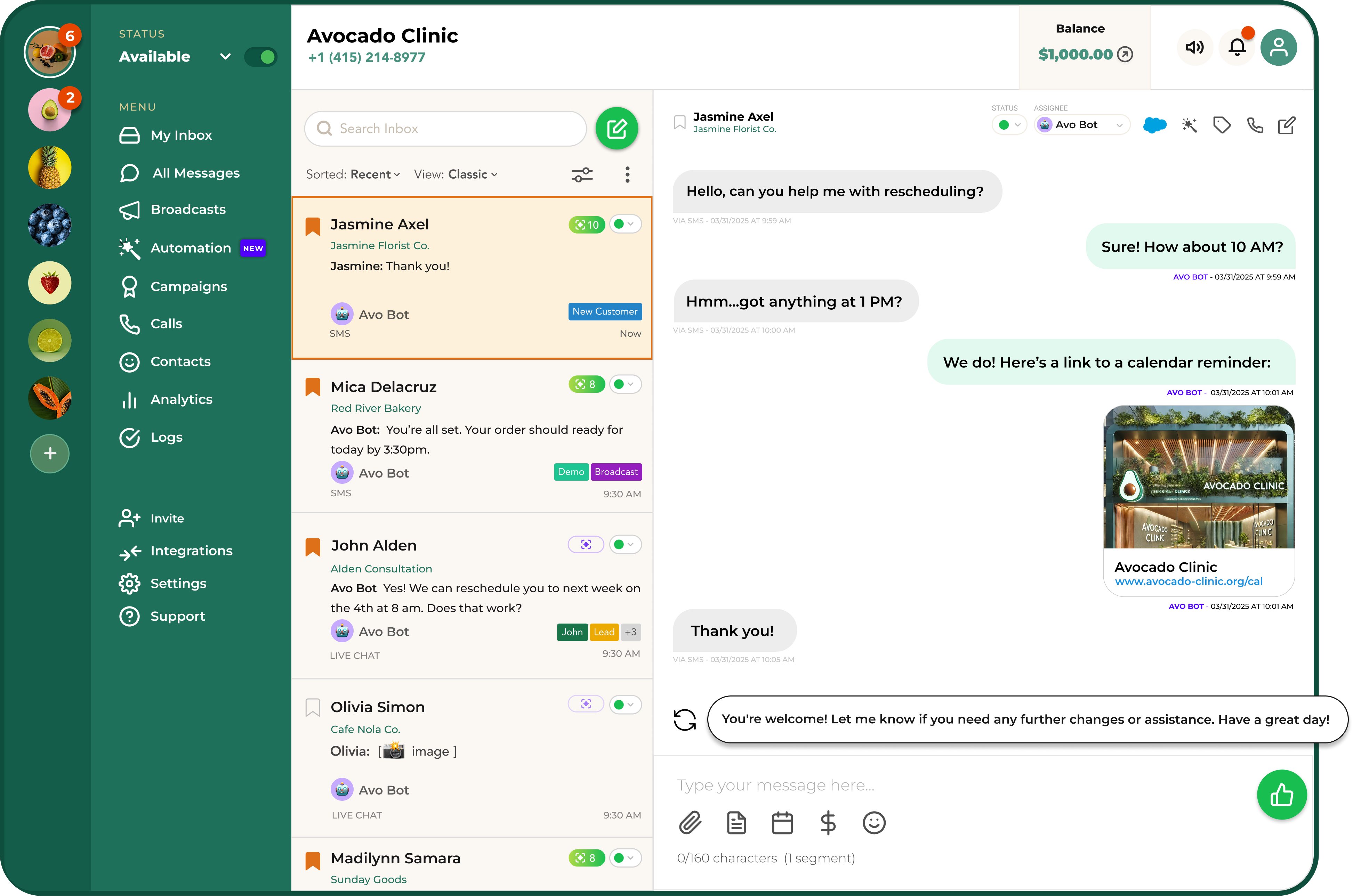Viewport: 1353px width, 896px height.
Task: Toggle the Available status switch
Action: tap(261, 57)
